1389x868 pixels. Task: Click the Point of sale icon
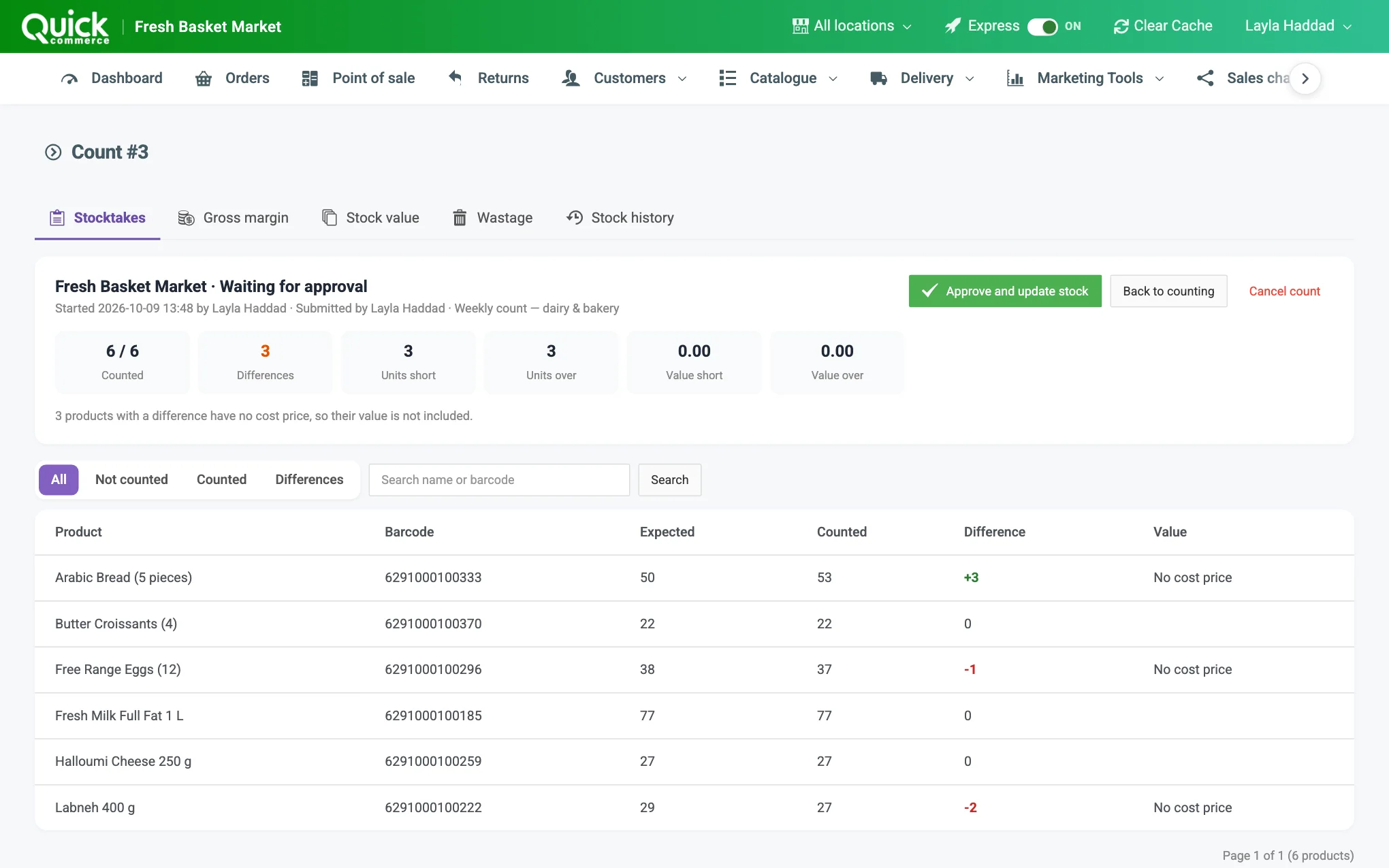pyautogui.click(x=310, y=78)
